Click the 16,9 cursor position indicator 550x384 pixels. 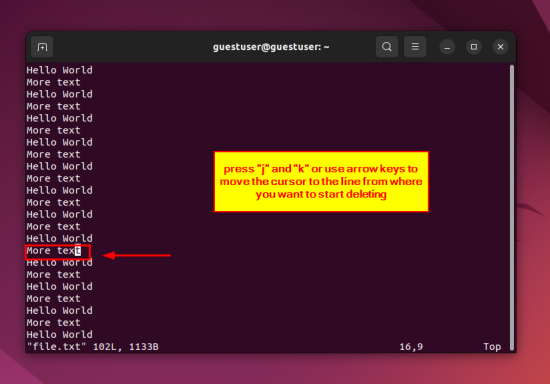pyautogui.click(x=411, y=347)
